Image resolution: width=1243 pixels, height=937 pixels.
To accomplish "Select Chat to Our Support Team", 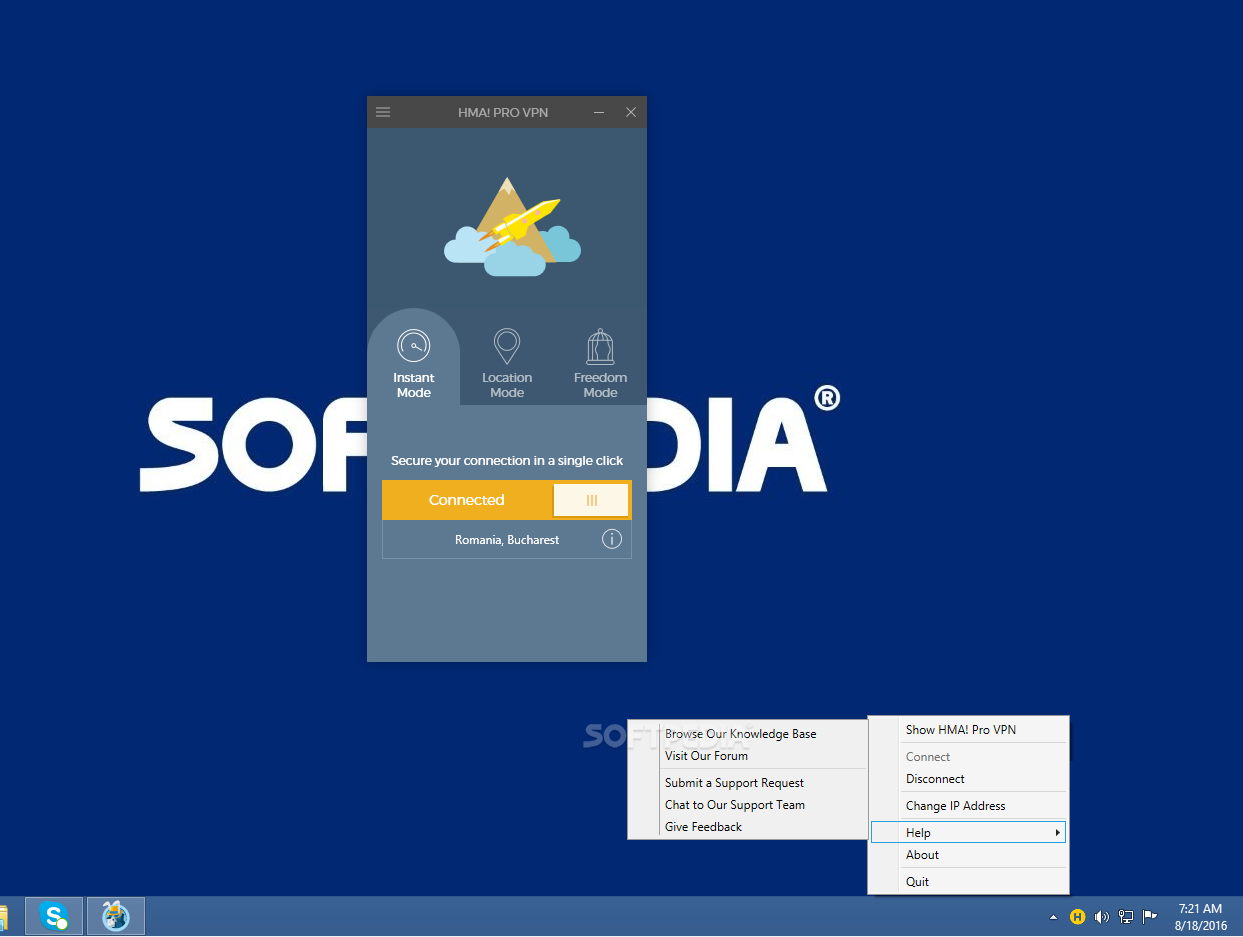I will tap(747, 805).
